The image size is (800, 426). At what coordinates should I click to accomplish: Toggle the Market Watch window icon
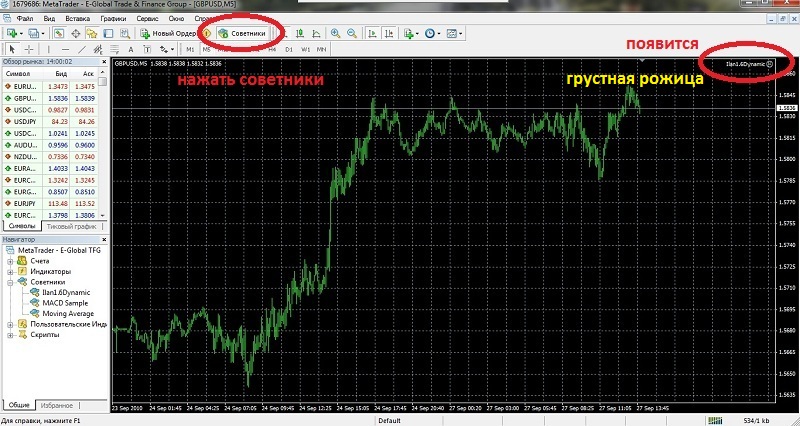59,33
